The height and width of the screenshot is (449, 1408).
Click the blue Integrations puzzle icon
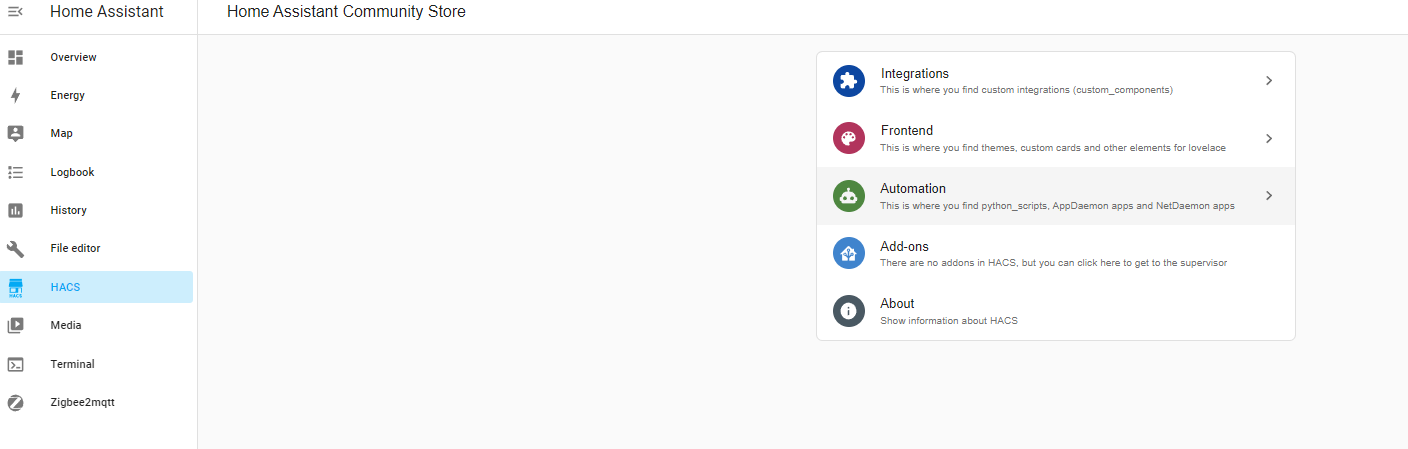[849, 81]
